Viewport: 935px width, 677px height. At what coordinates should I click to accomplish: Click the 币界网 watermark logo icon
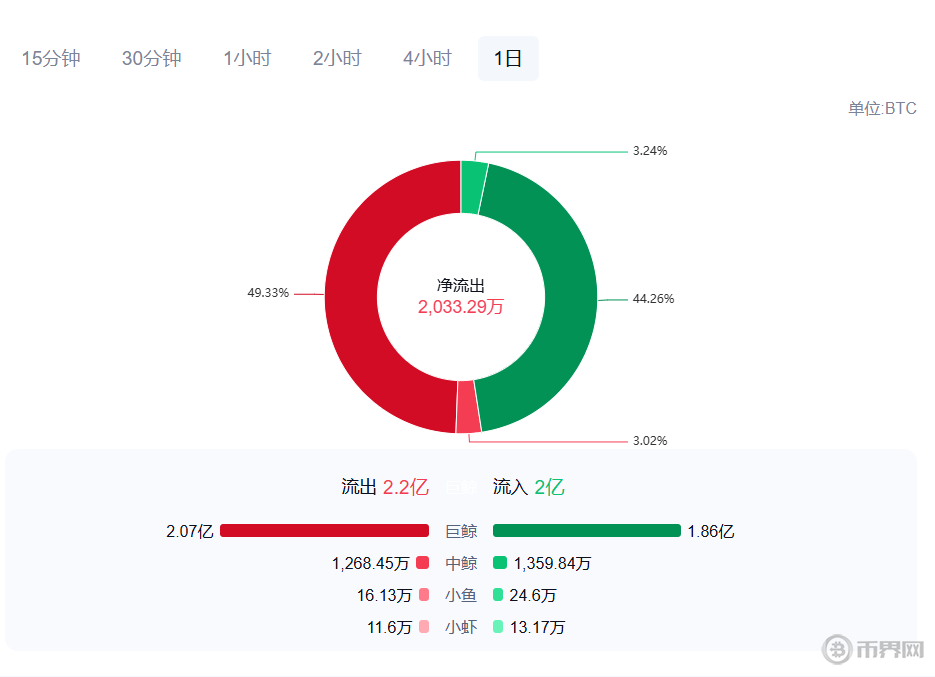coord(837,649)
